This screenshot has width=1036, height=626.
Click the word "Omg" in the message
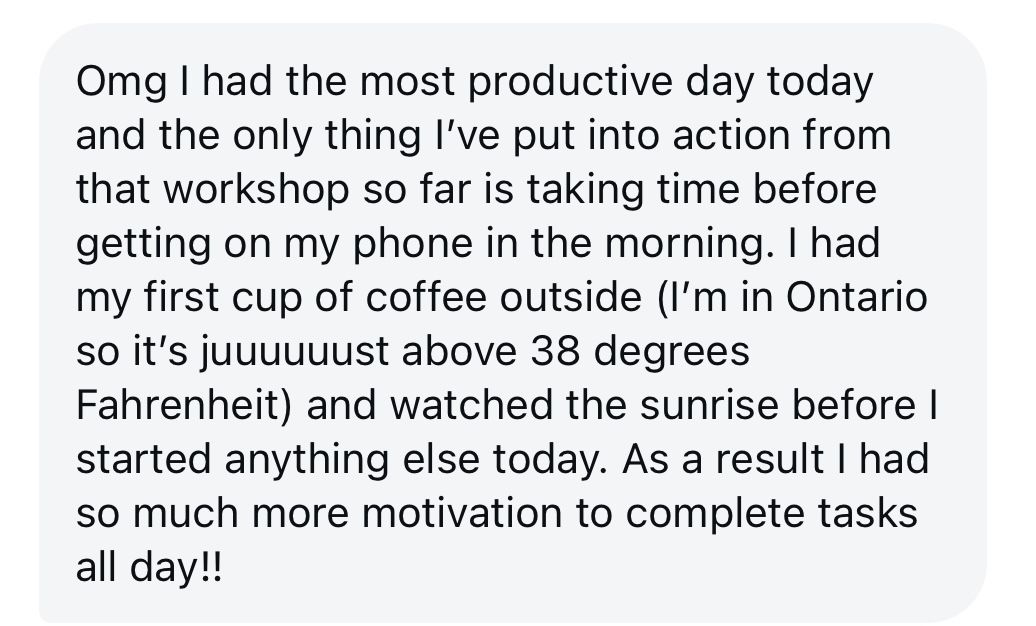coord(122,83)
